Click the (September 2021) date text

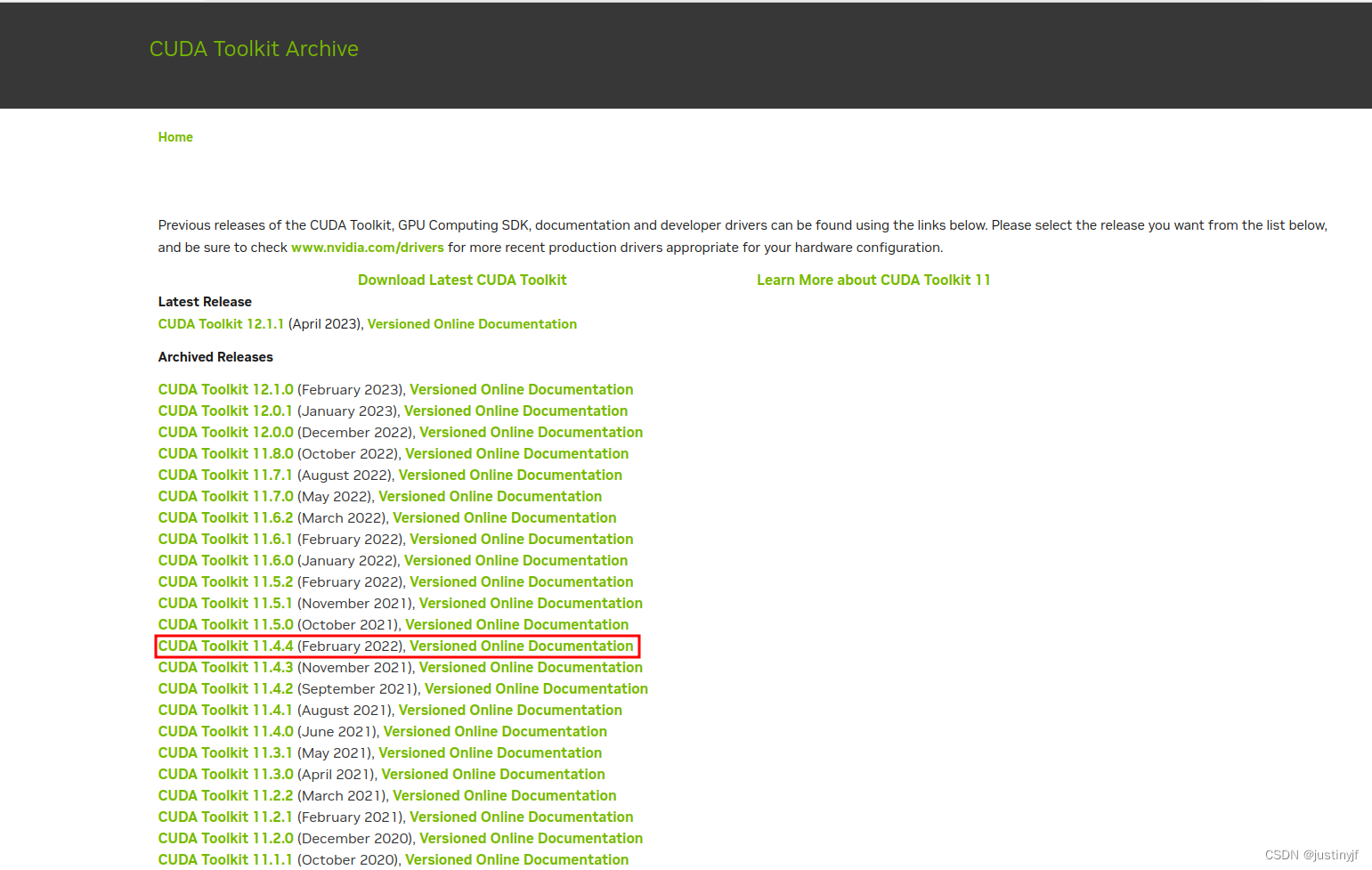pyautogui.click(x=358, y=688)
